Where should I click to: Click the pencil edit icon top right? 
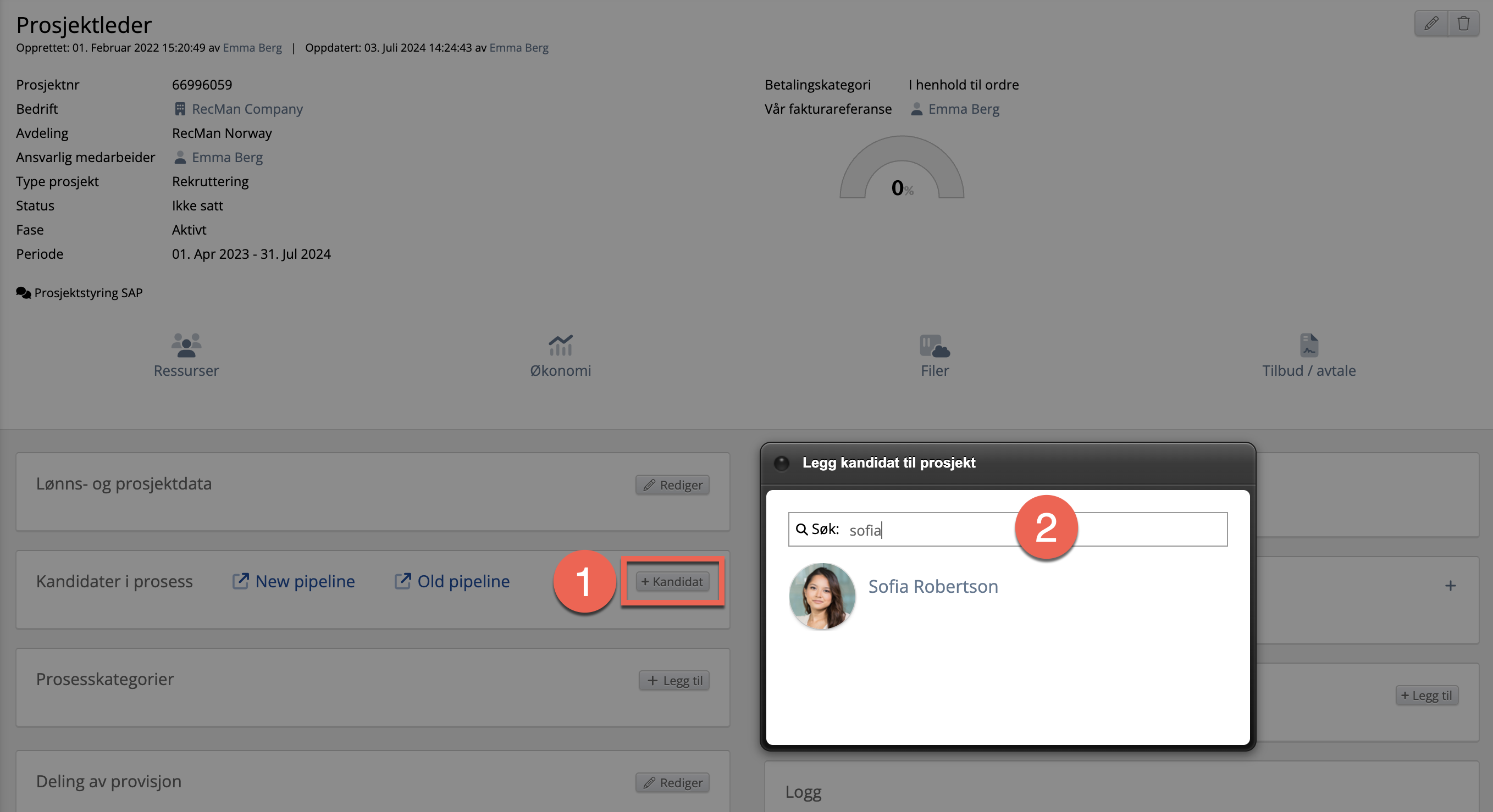pos(1431,24)
